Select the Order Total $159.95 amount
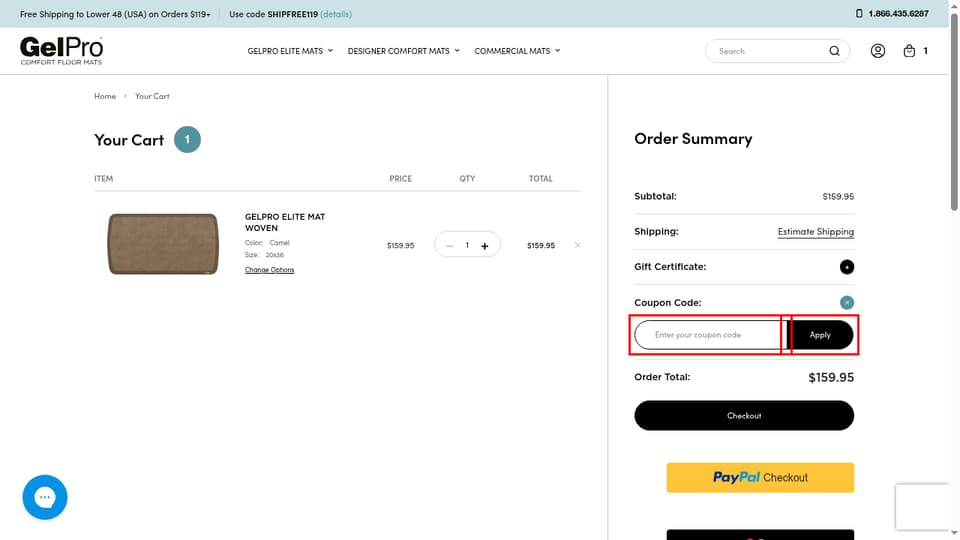This screenshot has width=960, height=540. click(x=831, y=377)
